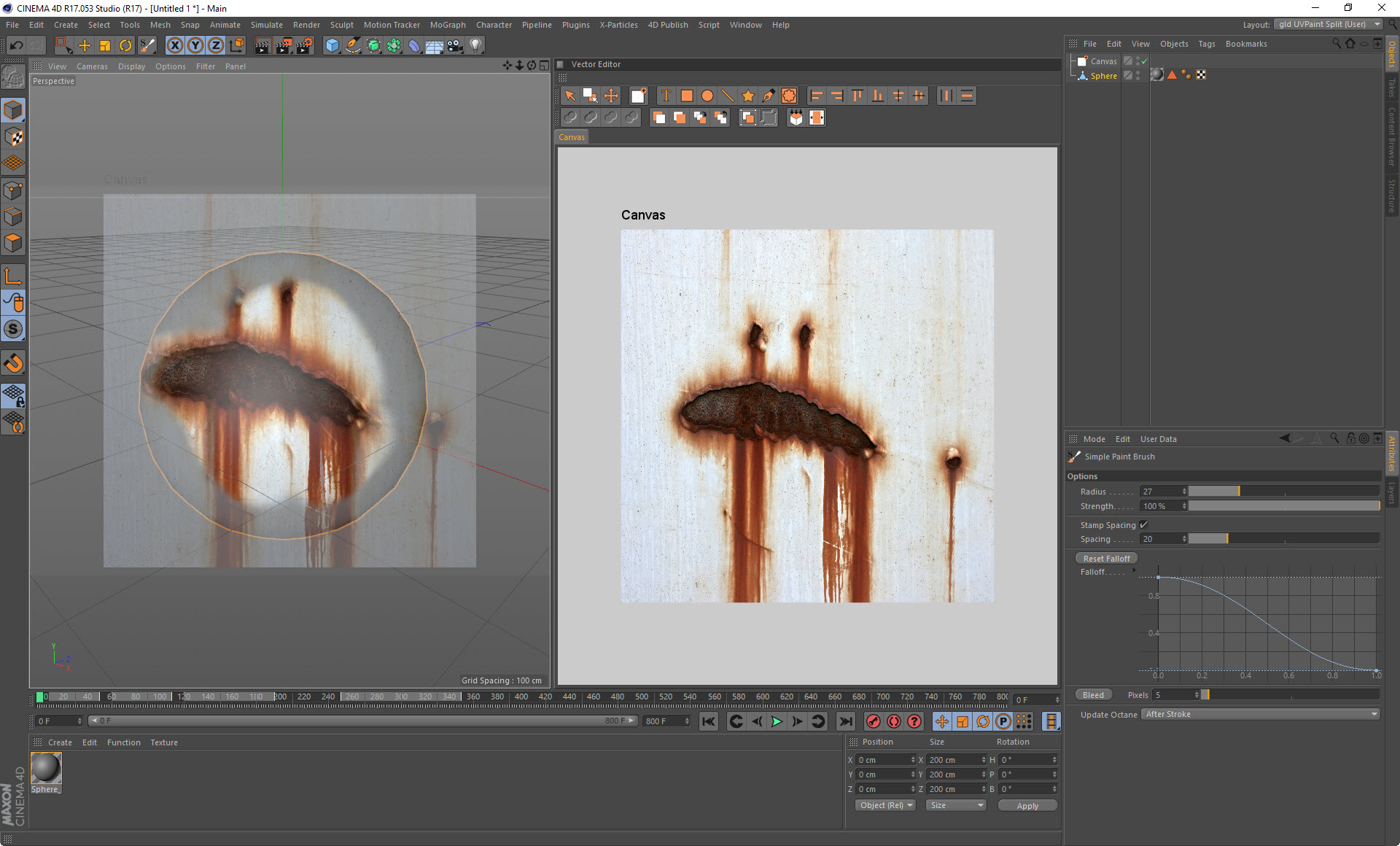Open the X-Particles menu
This screenshot has height=846, width=1400.
[x=618, y=25]
